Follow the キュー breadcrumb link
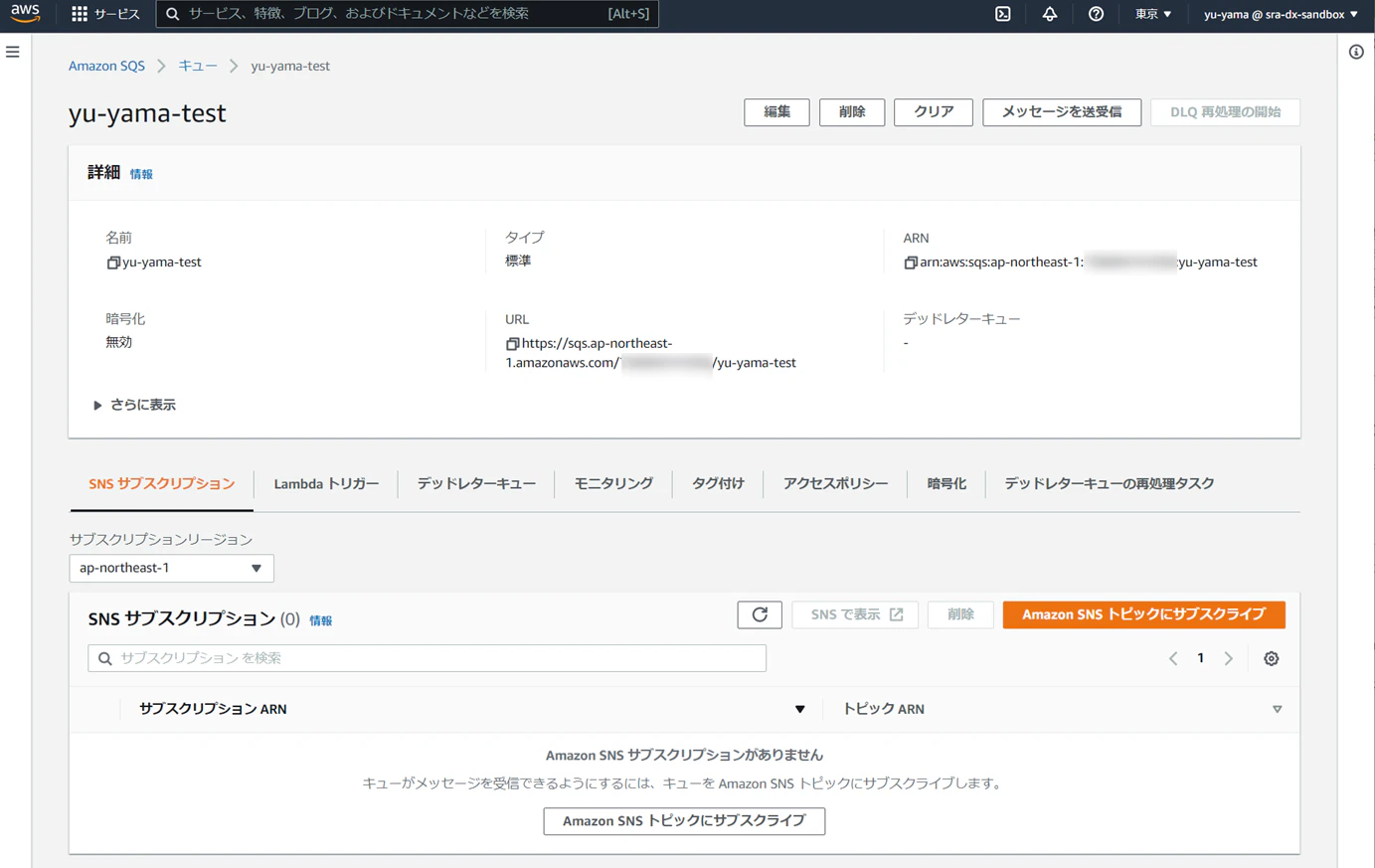Screen dimensions: 1375x868 [x=198, y=66]
